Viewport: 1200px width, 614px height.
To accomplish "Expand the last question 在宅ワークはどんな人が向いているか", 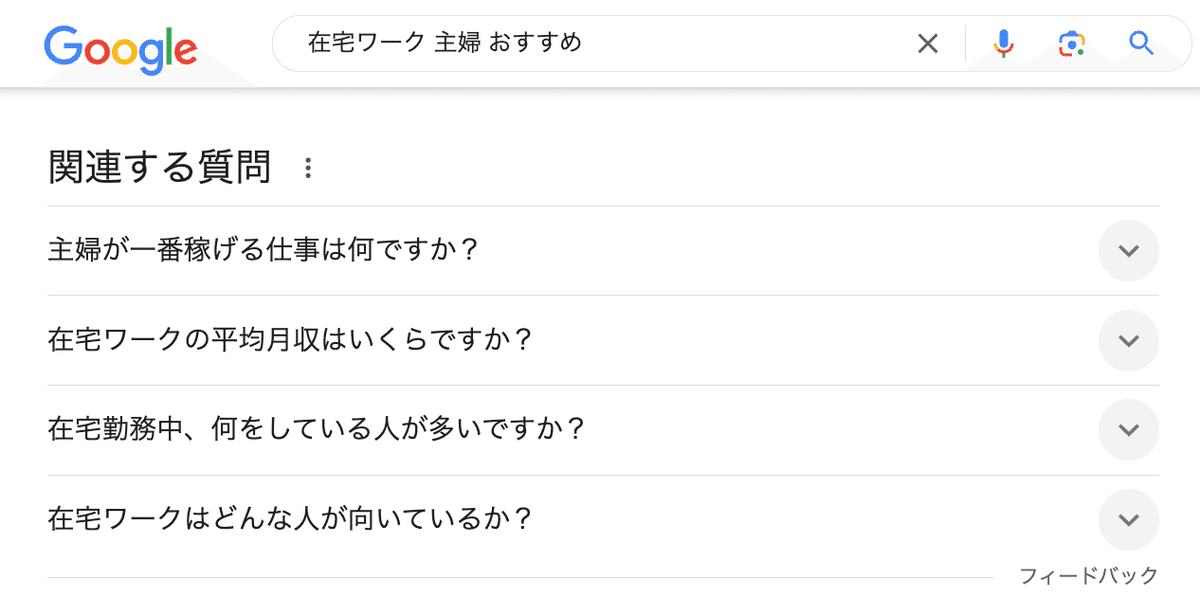I will (1128, 520).
